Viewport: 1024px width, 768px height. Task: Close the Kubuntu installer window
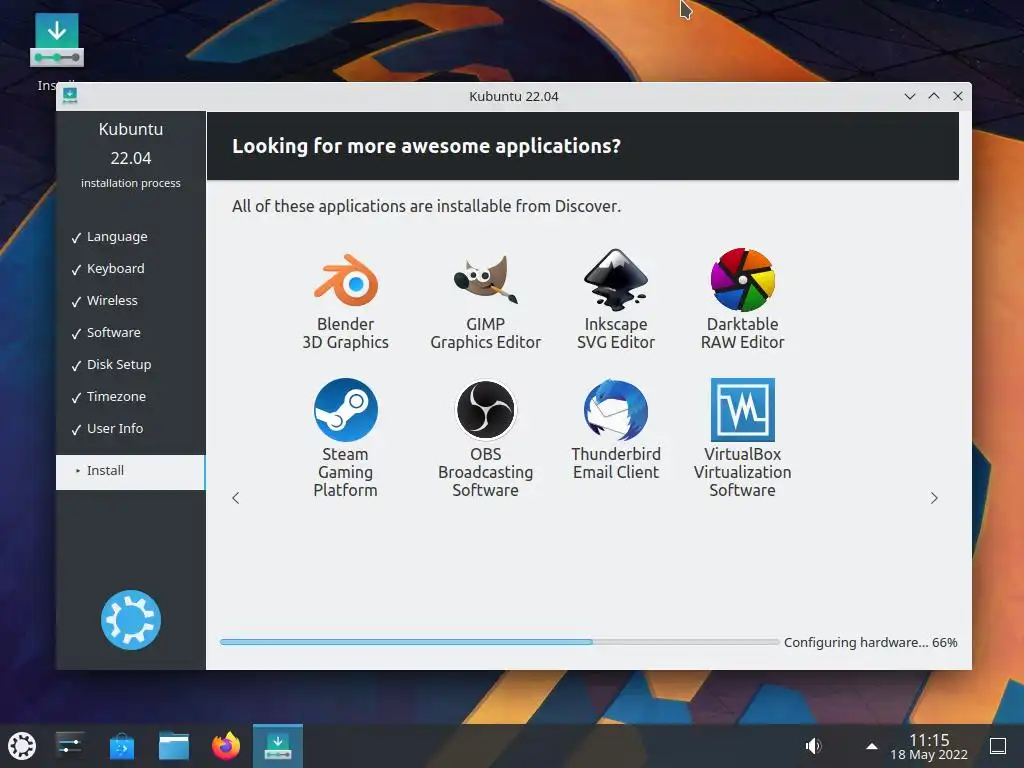coord(958,96)
